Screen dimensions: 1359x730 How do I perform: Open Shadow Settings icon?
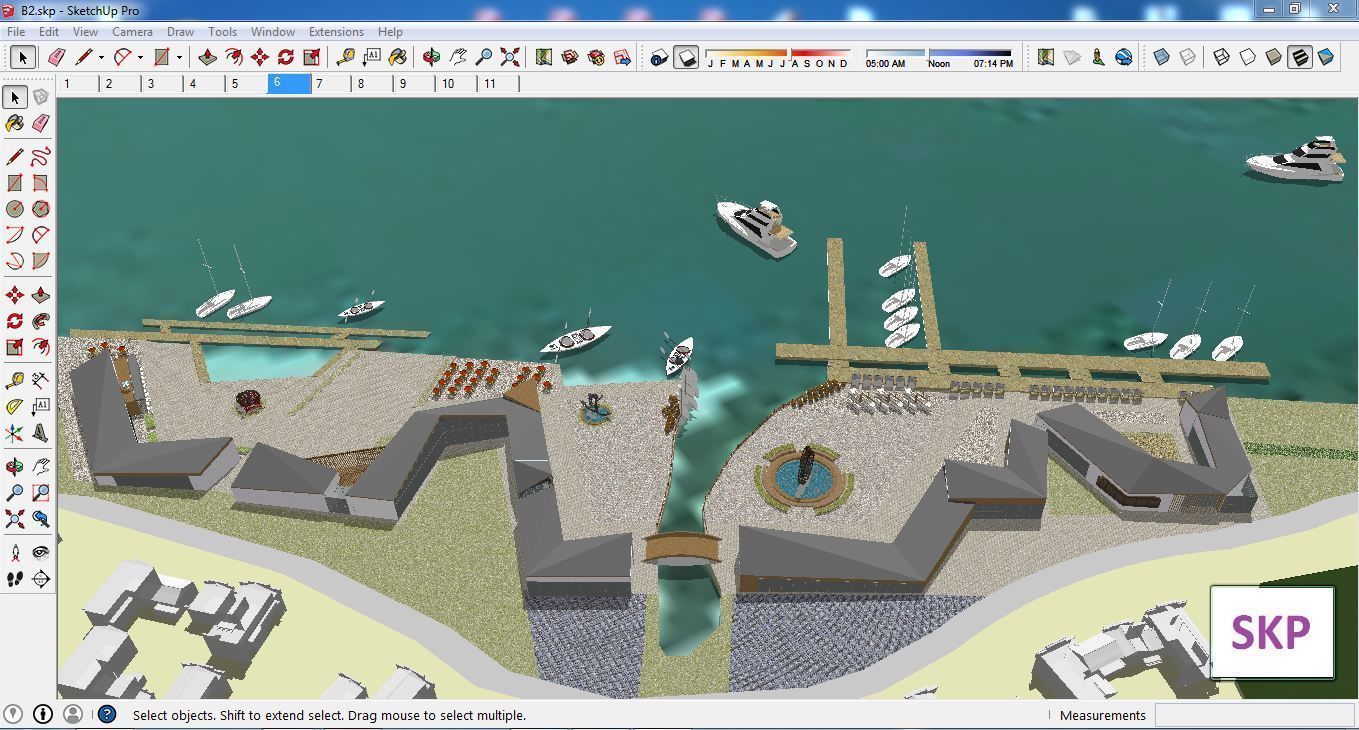point(660,57)
